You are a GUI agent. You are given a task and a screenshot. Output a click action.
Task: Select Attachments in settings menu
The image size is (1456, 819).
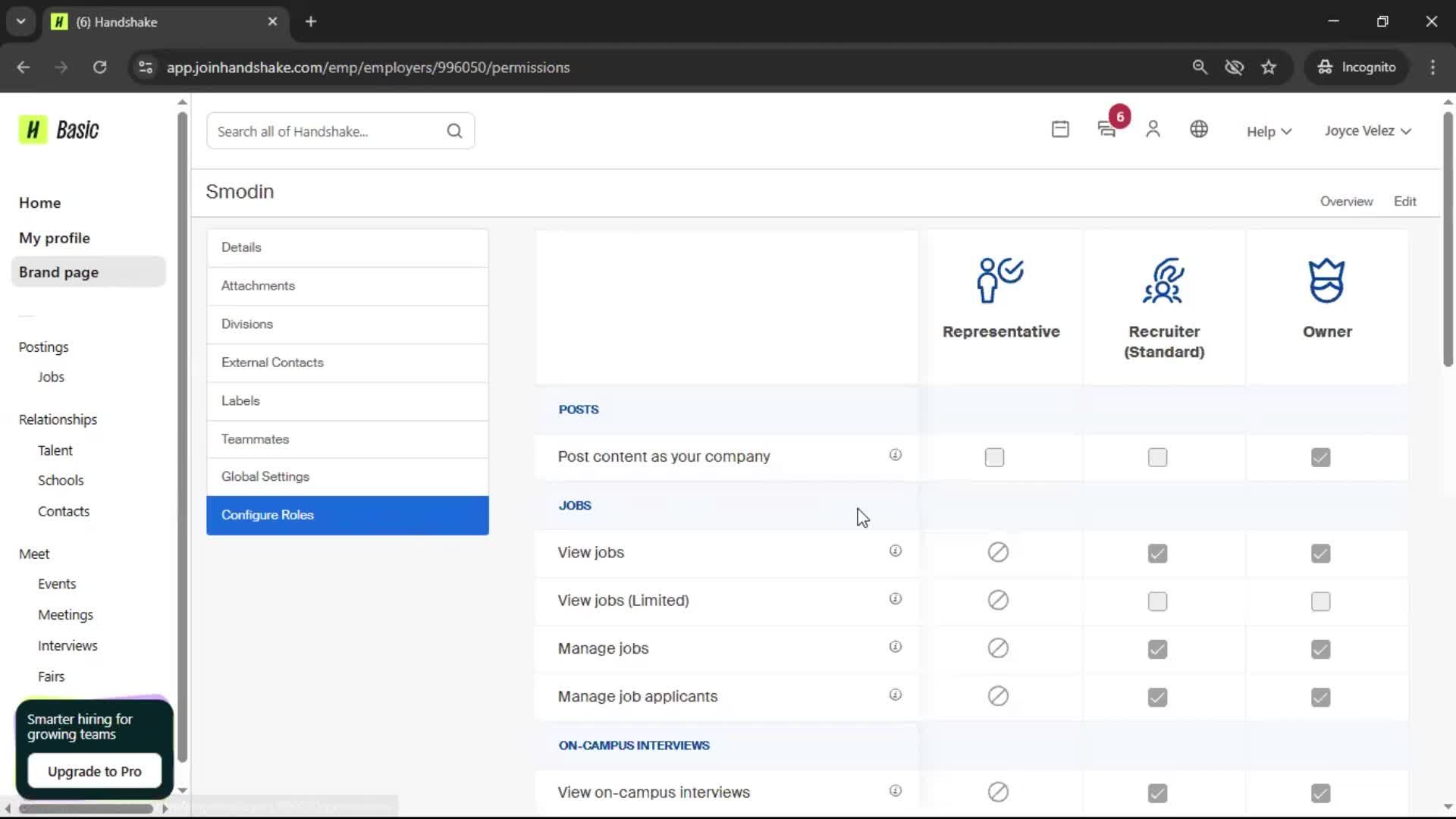[x=347, y=286]
